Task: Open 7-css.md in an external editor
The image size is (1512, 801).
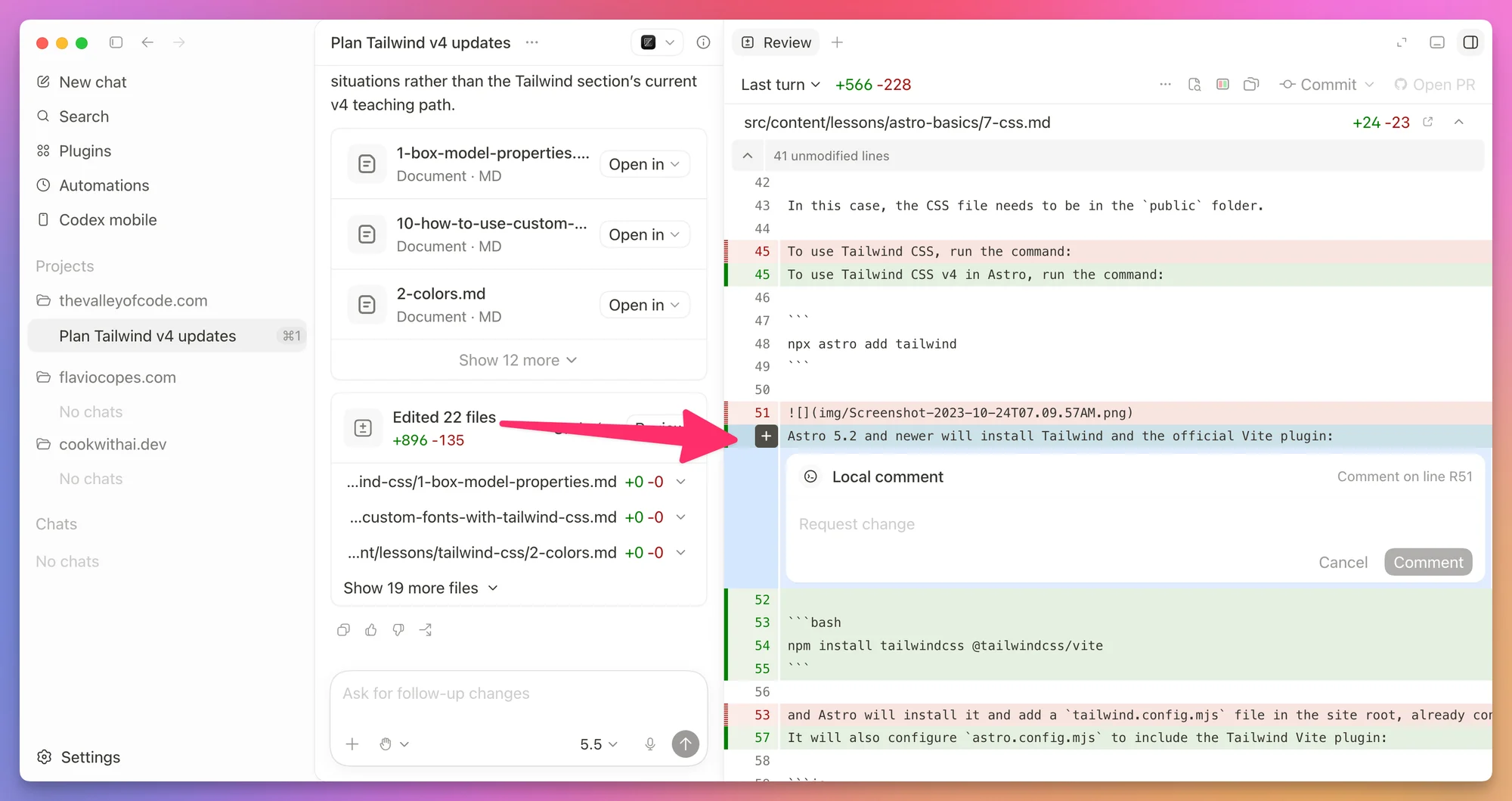Action: tap(1428, 122)
